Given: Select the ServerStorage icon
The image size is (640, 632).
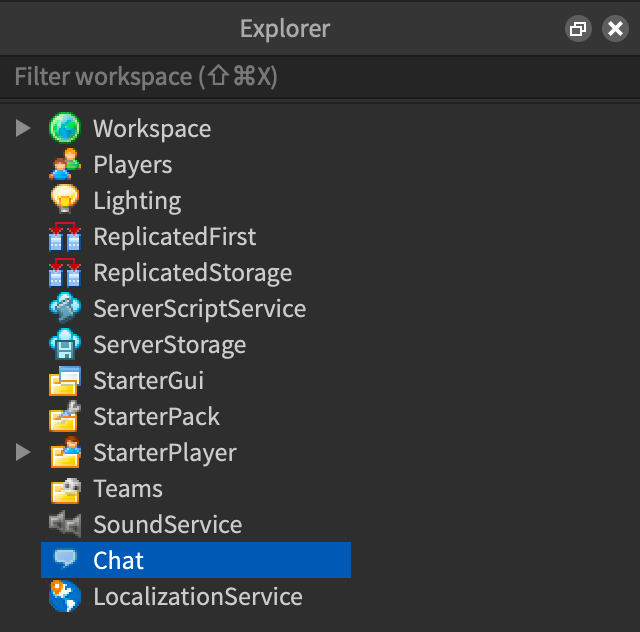Looking at the screenshot, I should [x=65, y=345].
